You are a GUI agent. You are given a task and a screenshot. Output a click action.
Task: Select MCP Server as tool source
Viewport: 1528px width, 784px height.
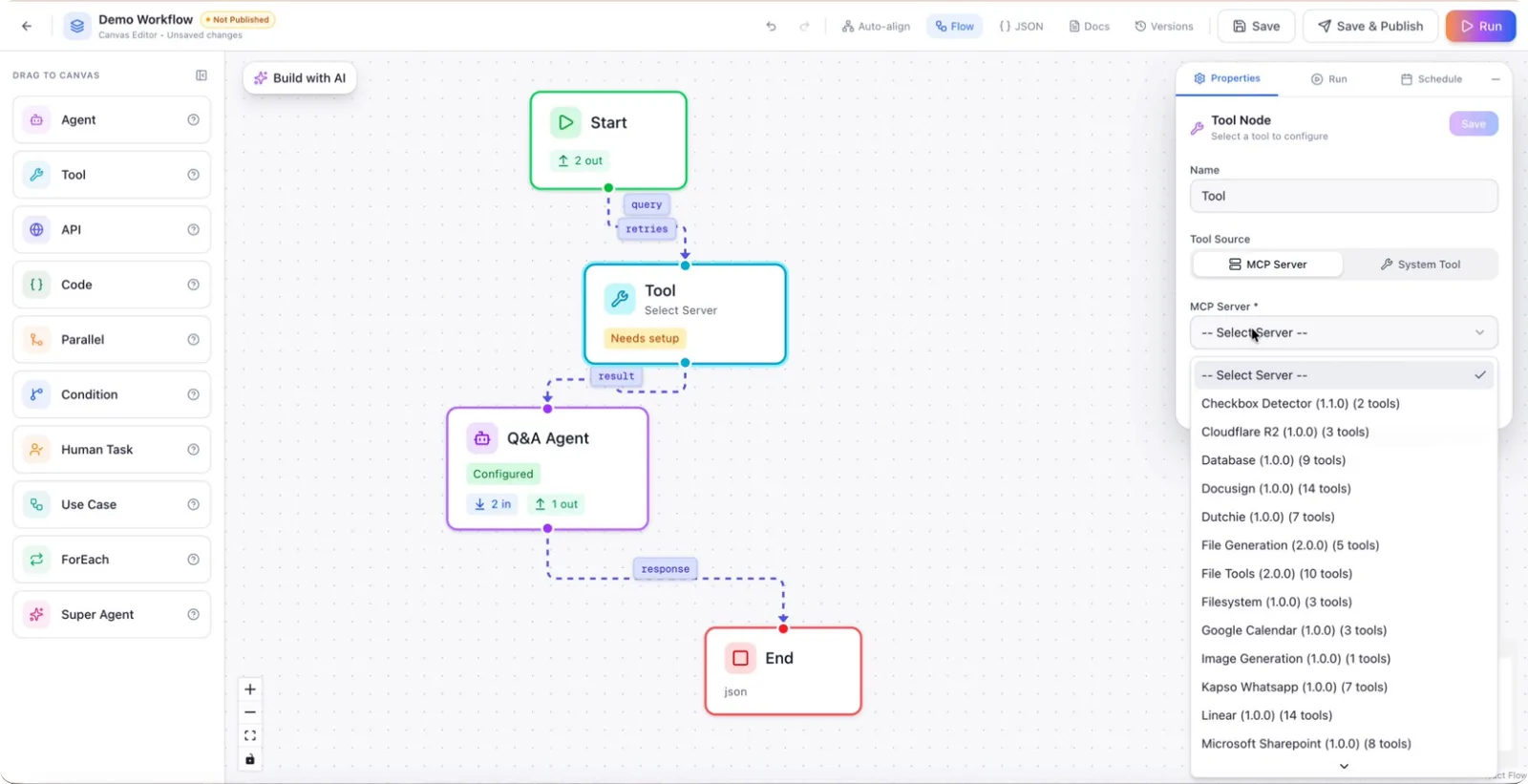[x=1267, y=265]
